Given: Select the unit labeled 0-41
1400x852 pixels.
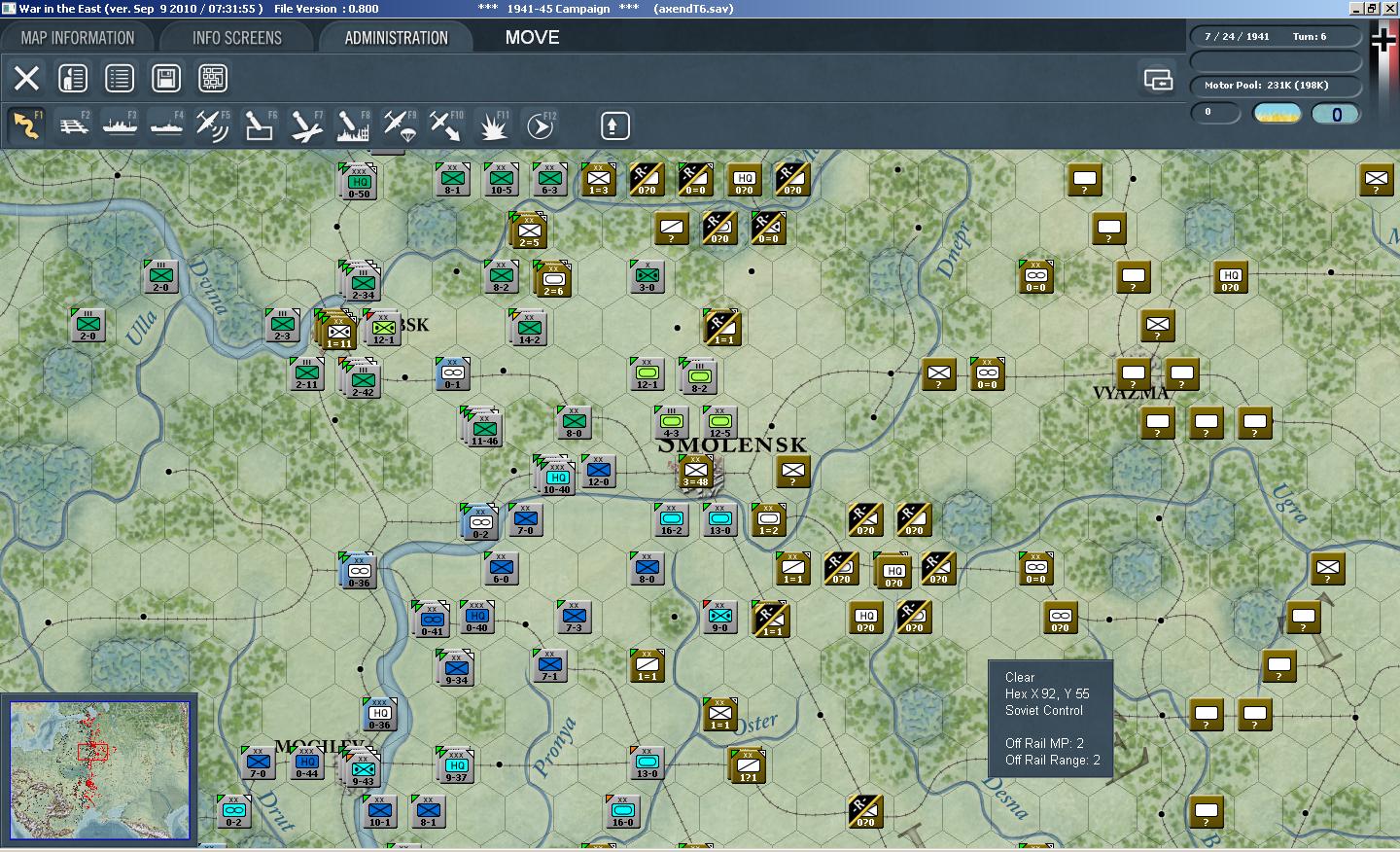Looking at the screenshot, I should pyautogui.click(x=433, y=621).
